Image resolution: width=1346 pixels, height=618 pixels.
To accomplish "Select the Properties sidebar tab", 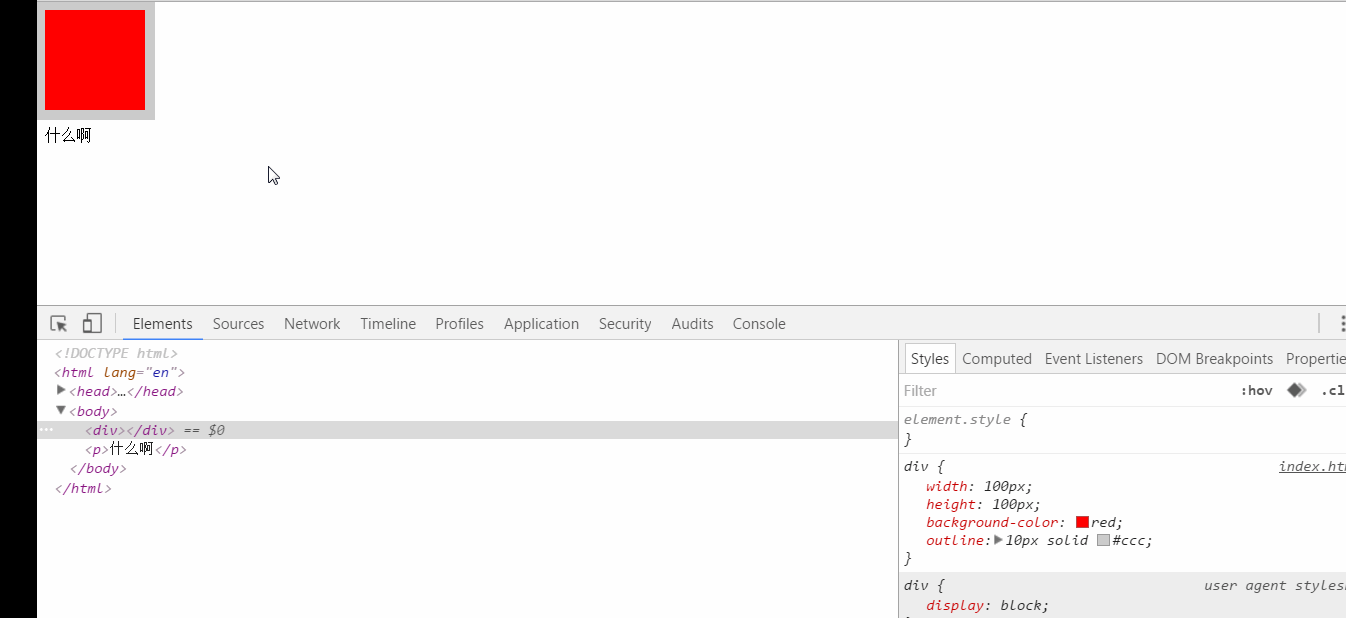I will 1315,359.
